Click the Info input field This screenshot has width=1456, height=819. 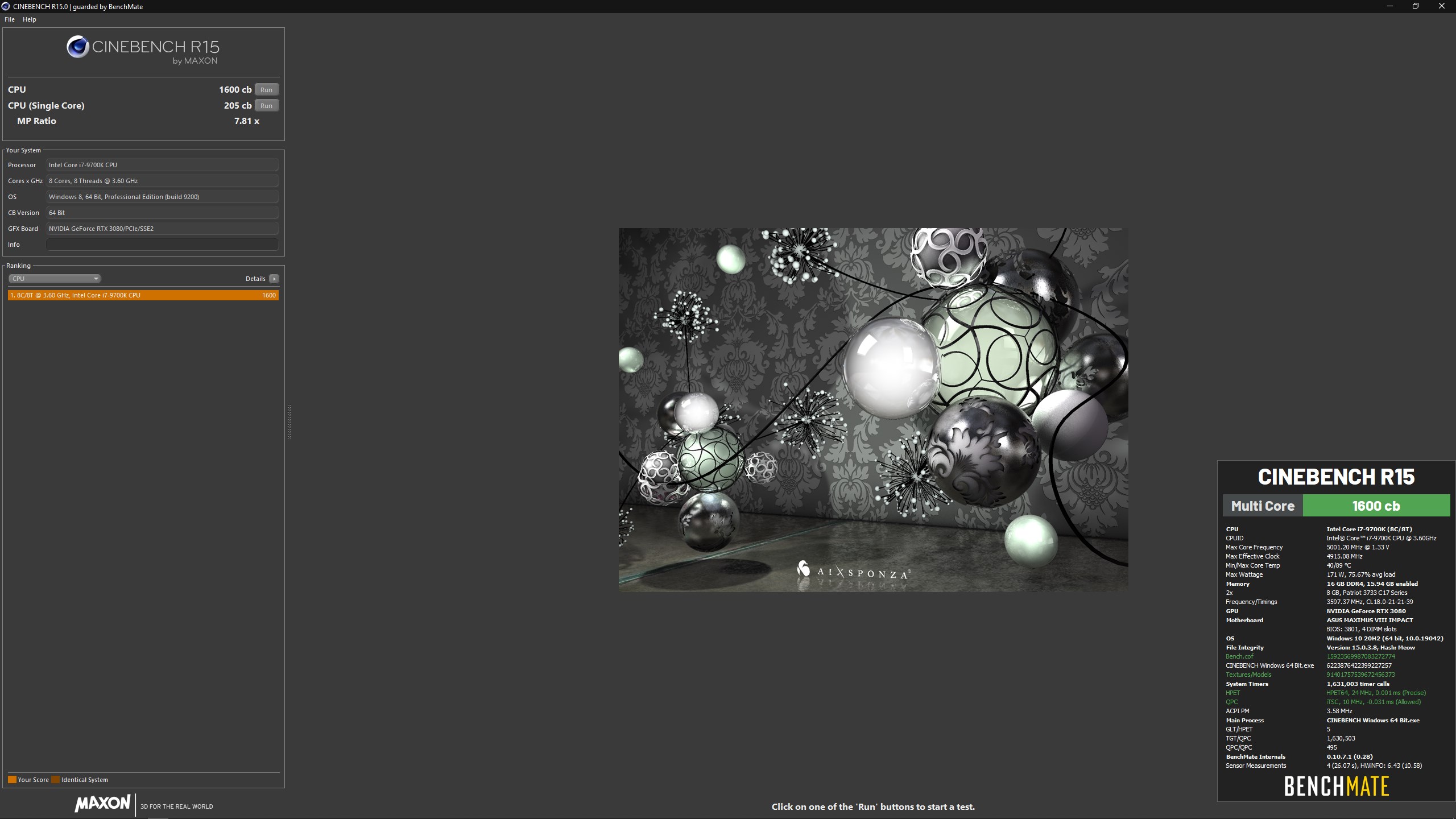[x=162, y=245]
